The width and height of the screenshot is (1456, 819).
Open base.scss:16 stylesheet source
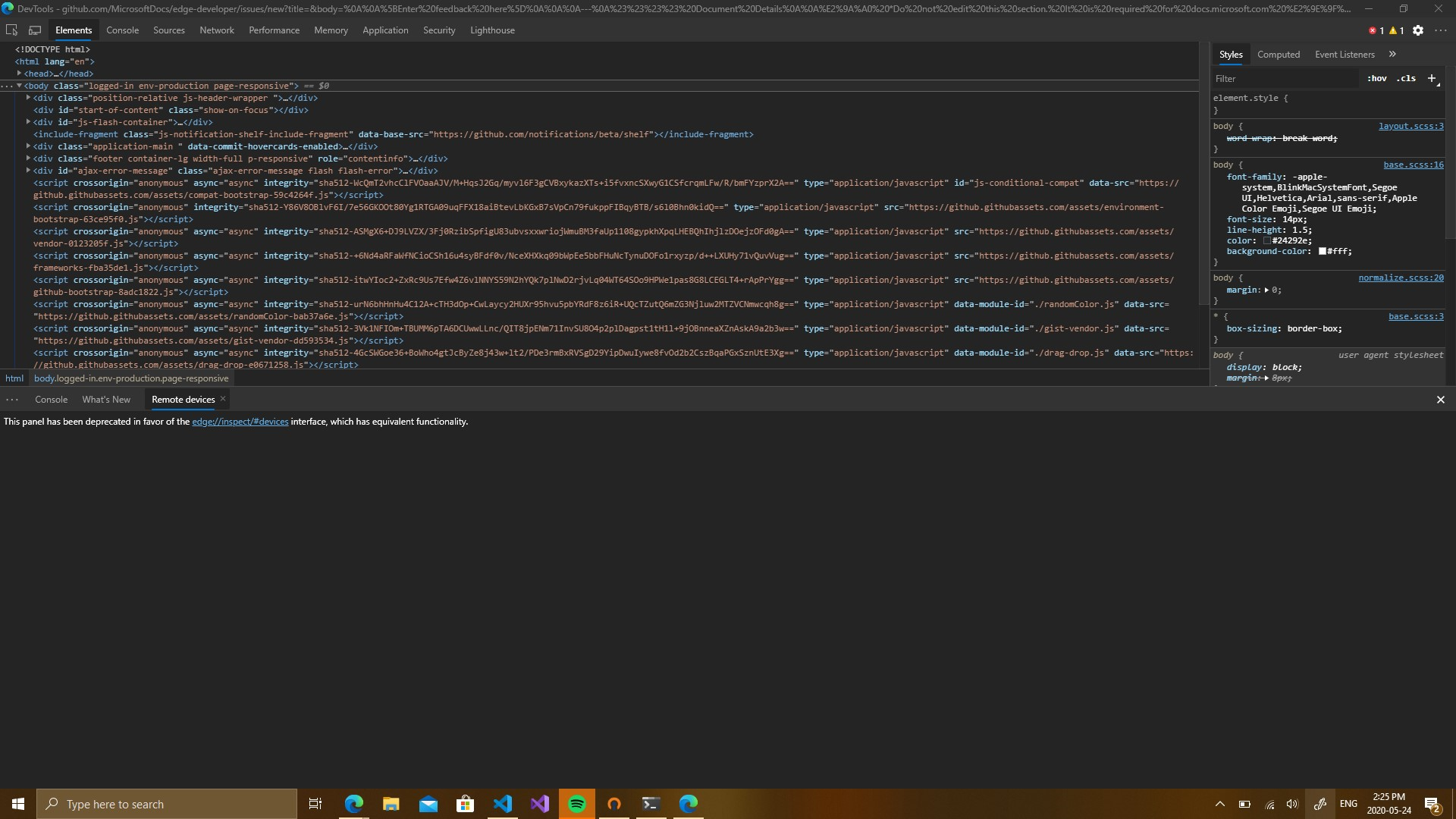pyautogui.click(x=1412, y=165)
